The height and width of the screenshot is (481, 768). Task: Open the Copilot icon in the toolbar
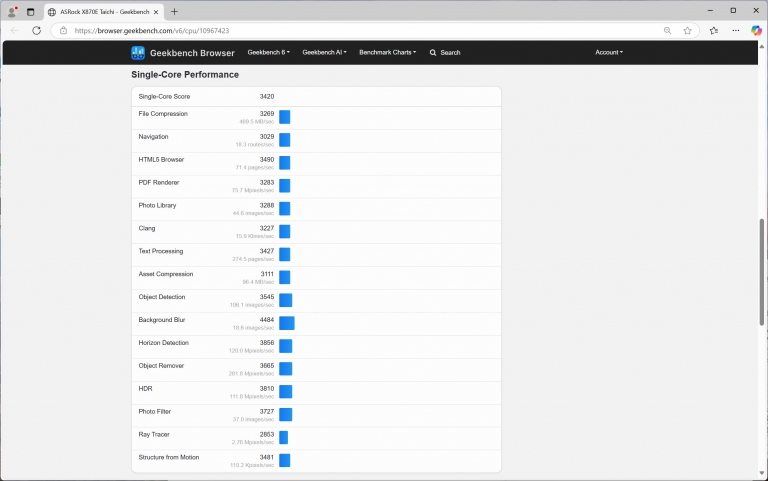[756, 30]
